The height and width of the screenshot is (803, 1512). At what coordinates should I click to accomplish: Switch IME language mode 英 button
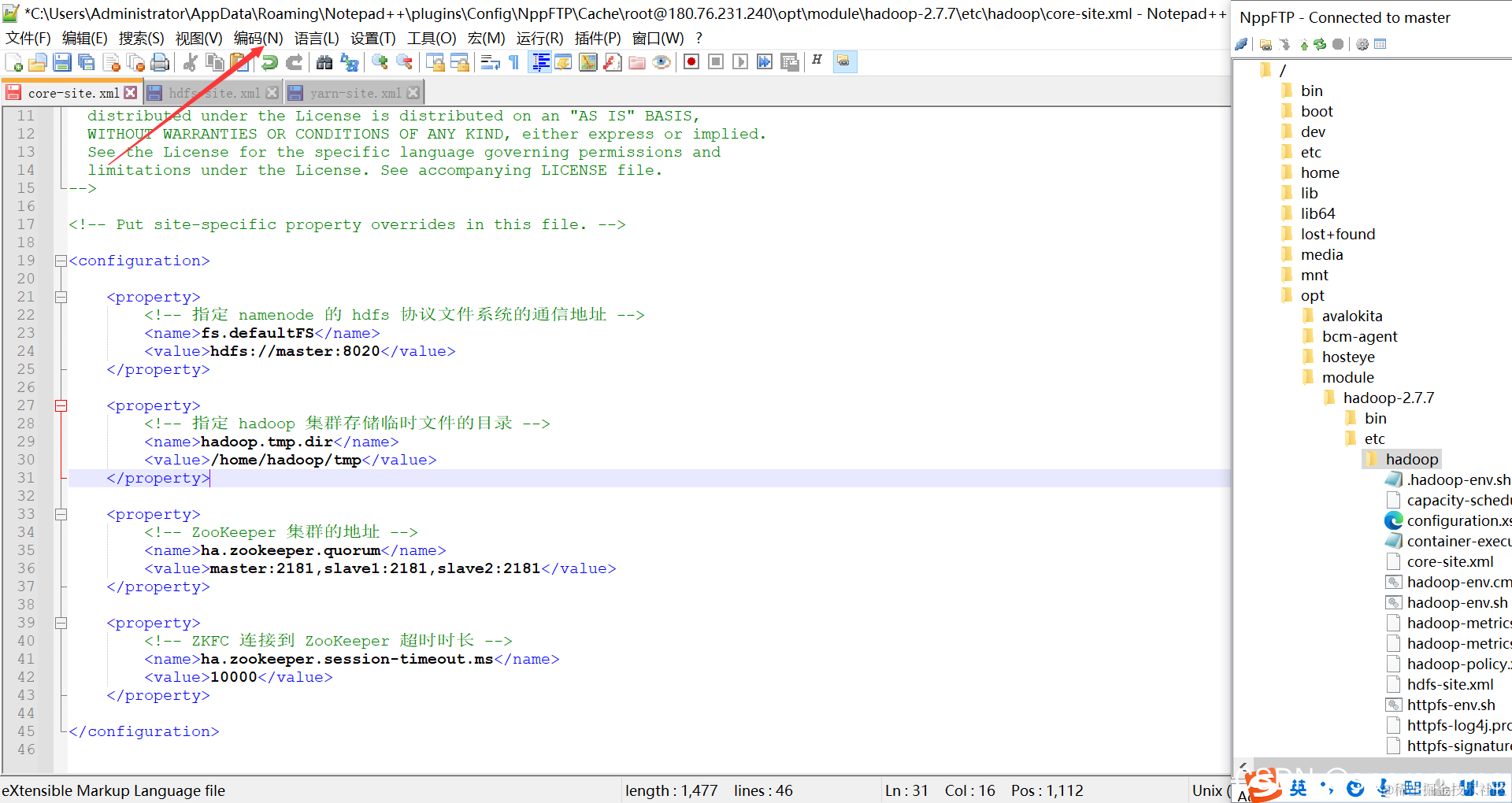point(1299,787)
